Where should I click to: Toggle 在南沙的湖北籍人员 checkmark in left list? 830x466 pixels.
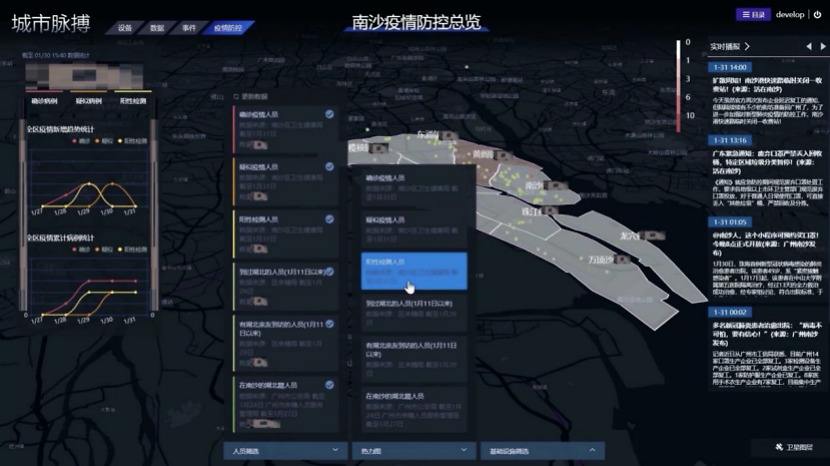click(x=330, y=383)
